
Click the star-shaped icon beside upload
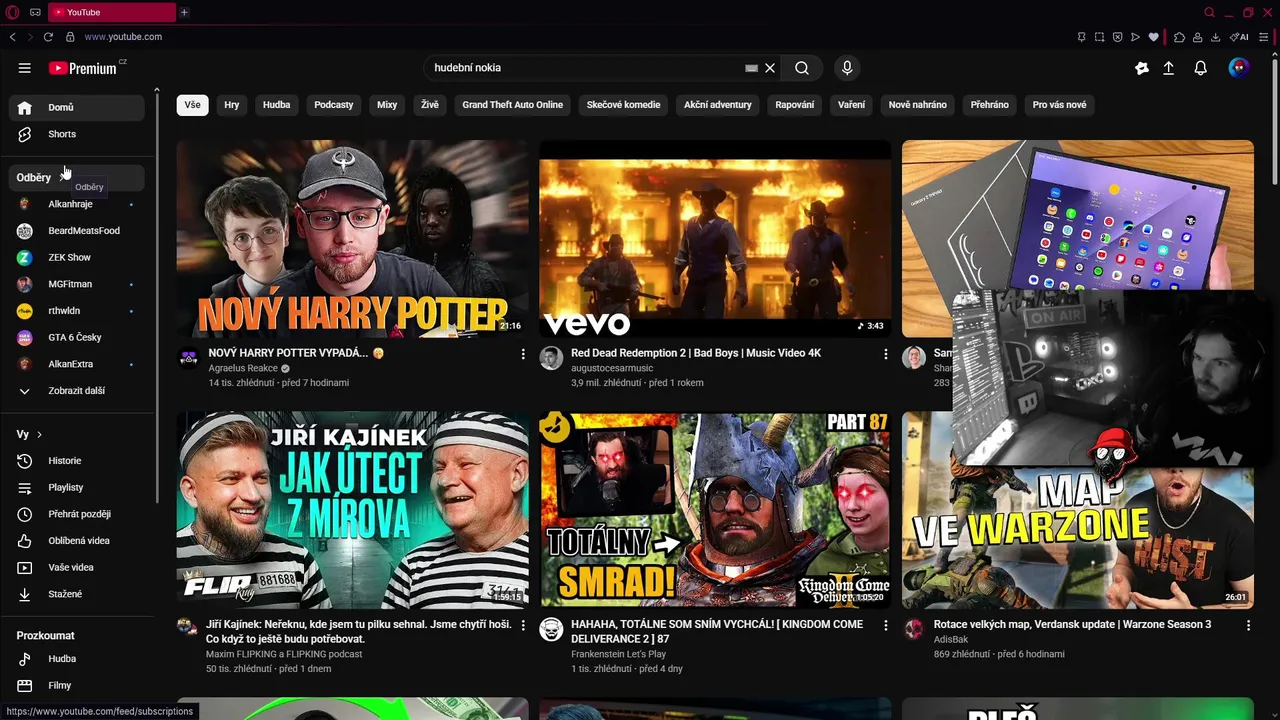tap(1142, 68)
